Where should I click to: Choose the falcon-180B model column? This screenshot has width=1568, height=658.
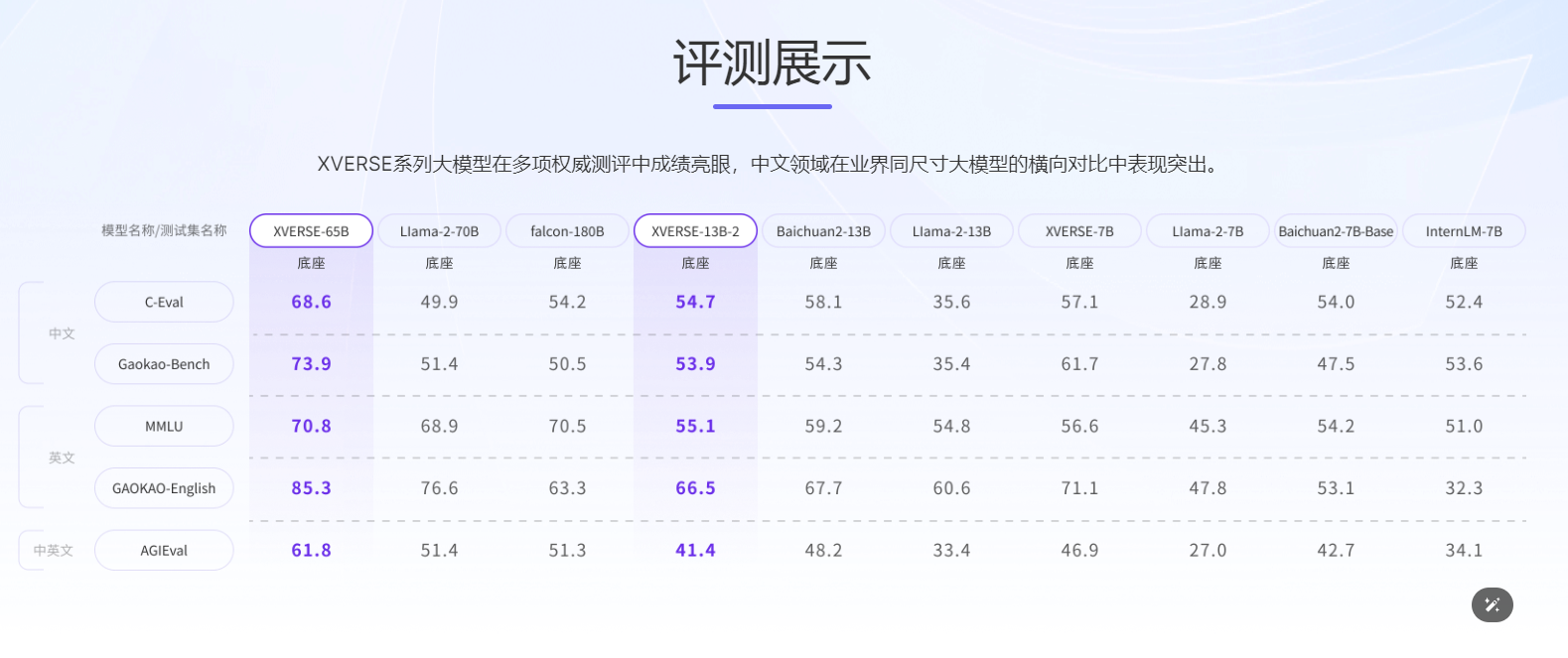pyautogui.click(x=567, y=231)
